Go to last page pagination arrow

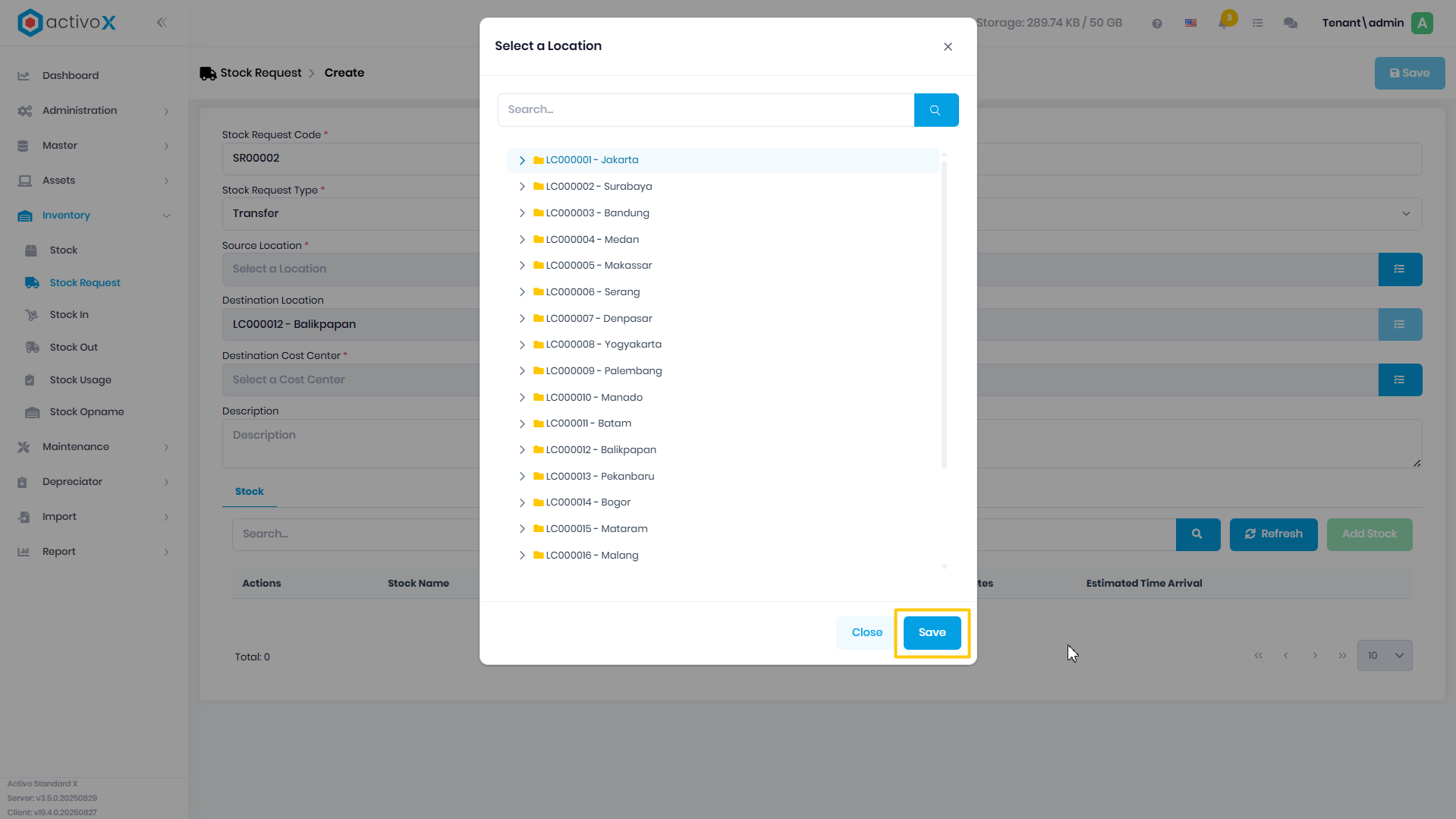(1342, 656)
